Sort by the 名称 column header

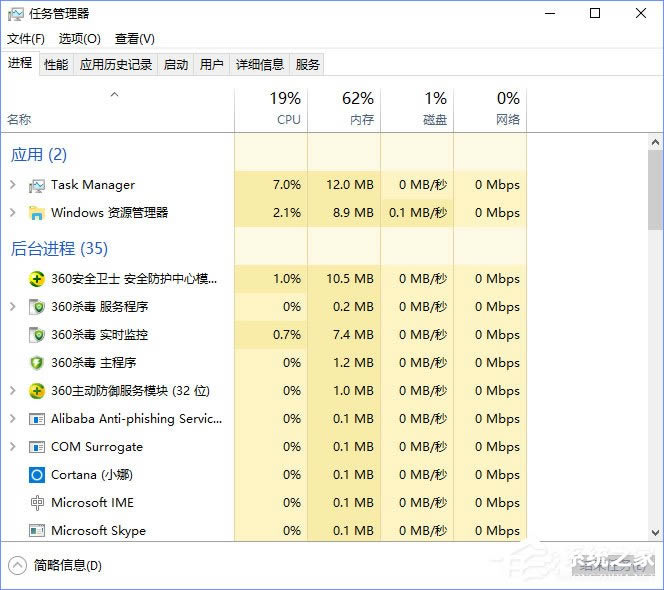pyautogui.click(x=117, y=110)
